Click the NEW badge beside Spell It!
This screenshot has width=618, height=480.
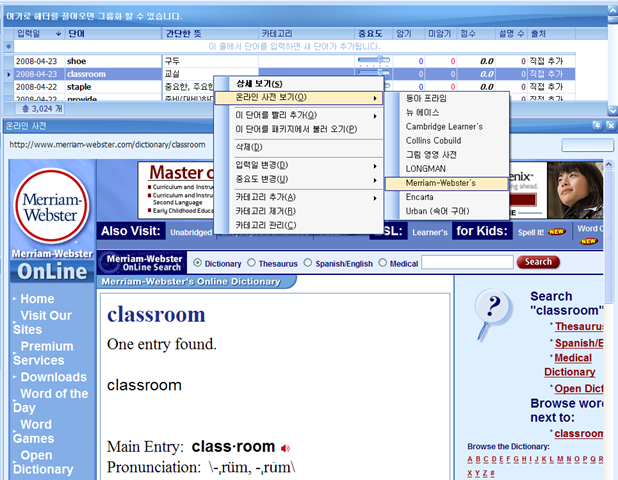click(x=557, y=232)
